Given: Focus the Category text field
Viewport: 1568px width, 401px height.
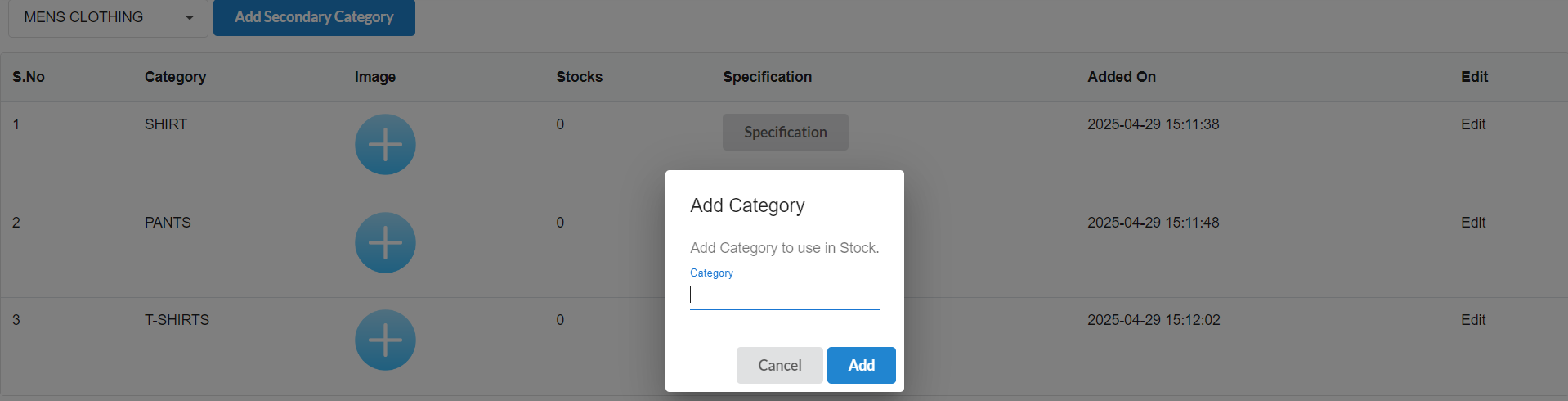Looking at the screenshot, I should (784, 295).
